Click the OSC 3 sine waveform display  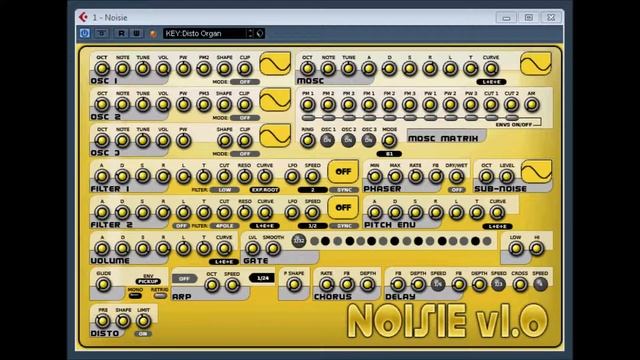pos(275,135)
